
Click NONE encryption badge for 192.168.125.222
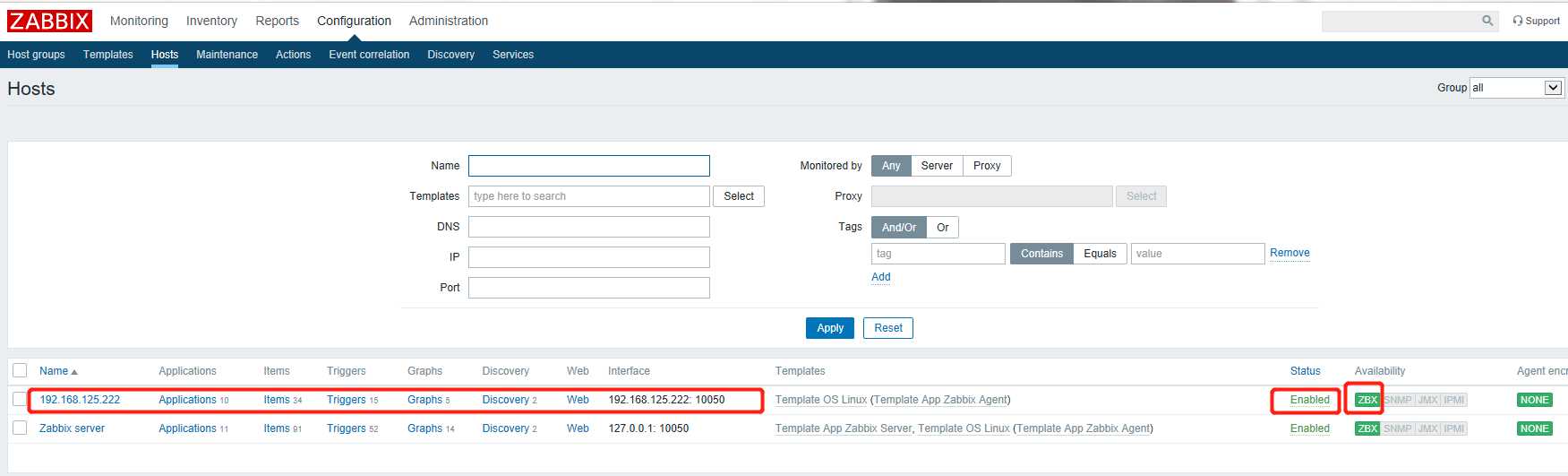[1535, 400]
